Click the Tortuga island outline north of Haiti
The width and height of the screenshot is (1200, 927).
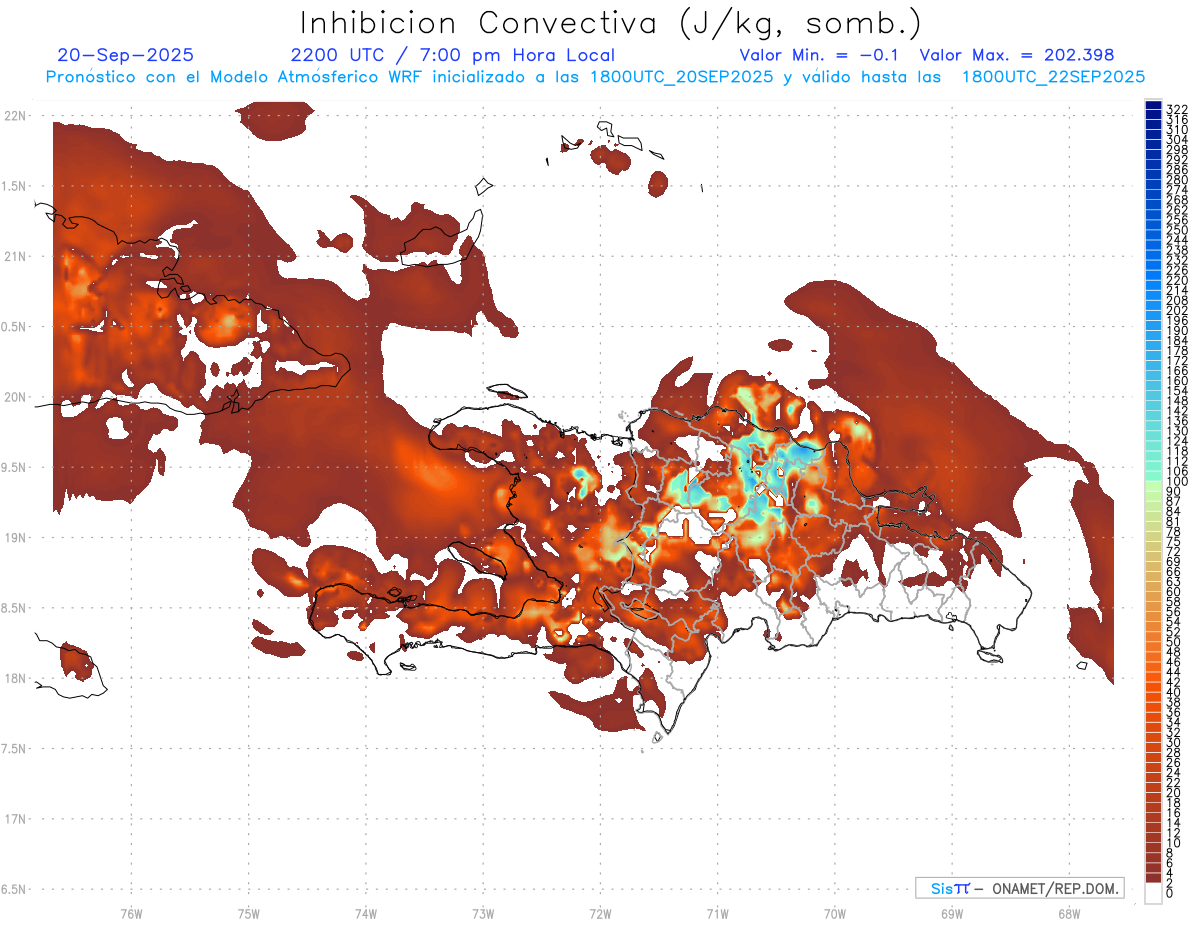507,391
